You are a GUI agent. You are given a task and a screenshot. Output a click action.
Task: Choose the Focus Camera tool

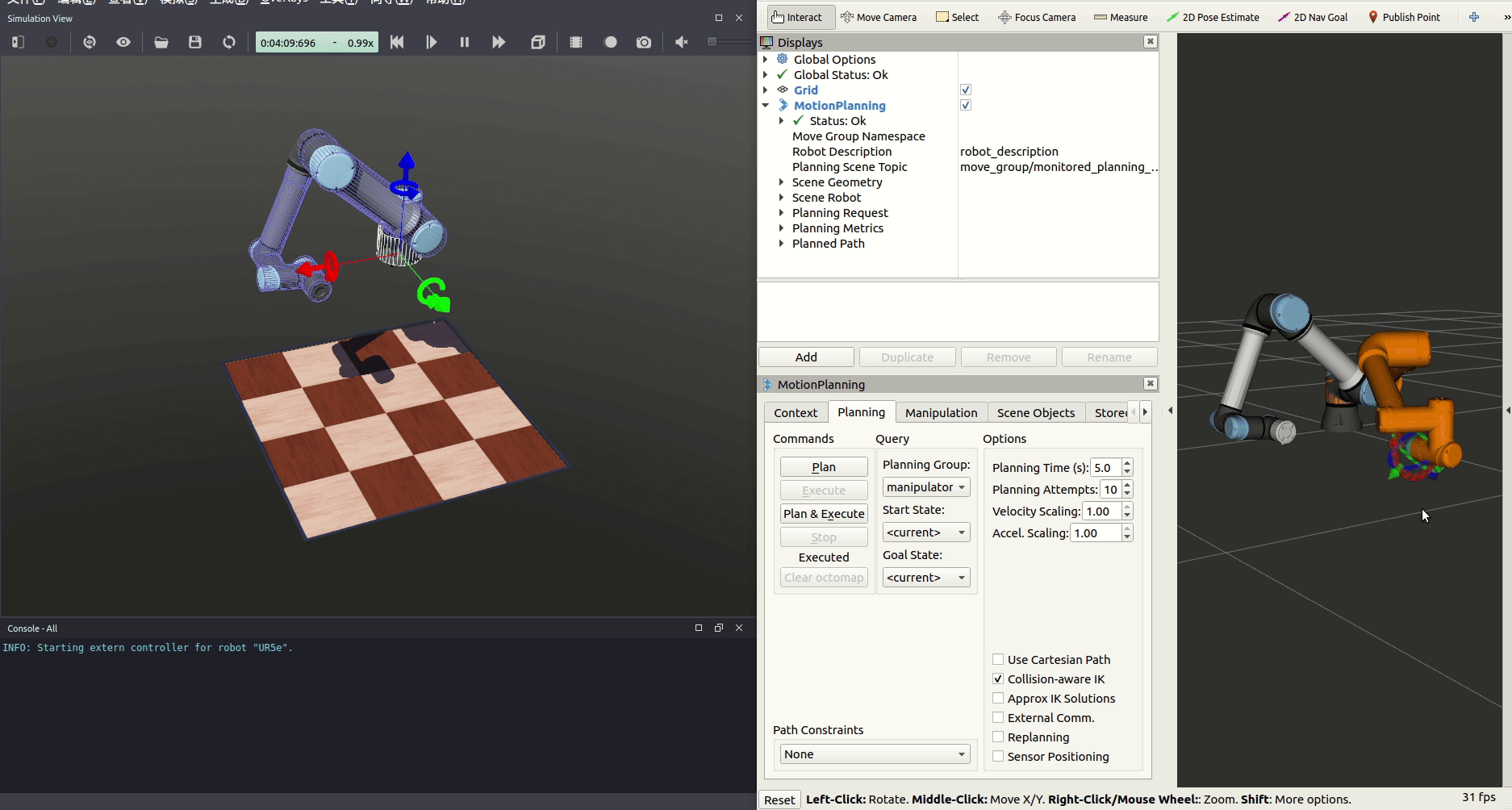pyautogui.click(x=1037, y=17)
